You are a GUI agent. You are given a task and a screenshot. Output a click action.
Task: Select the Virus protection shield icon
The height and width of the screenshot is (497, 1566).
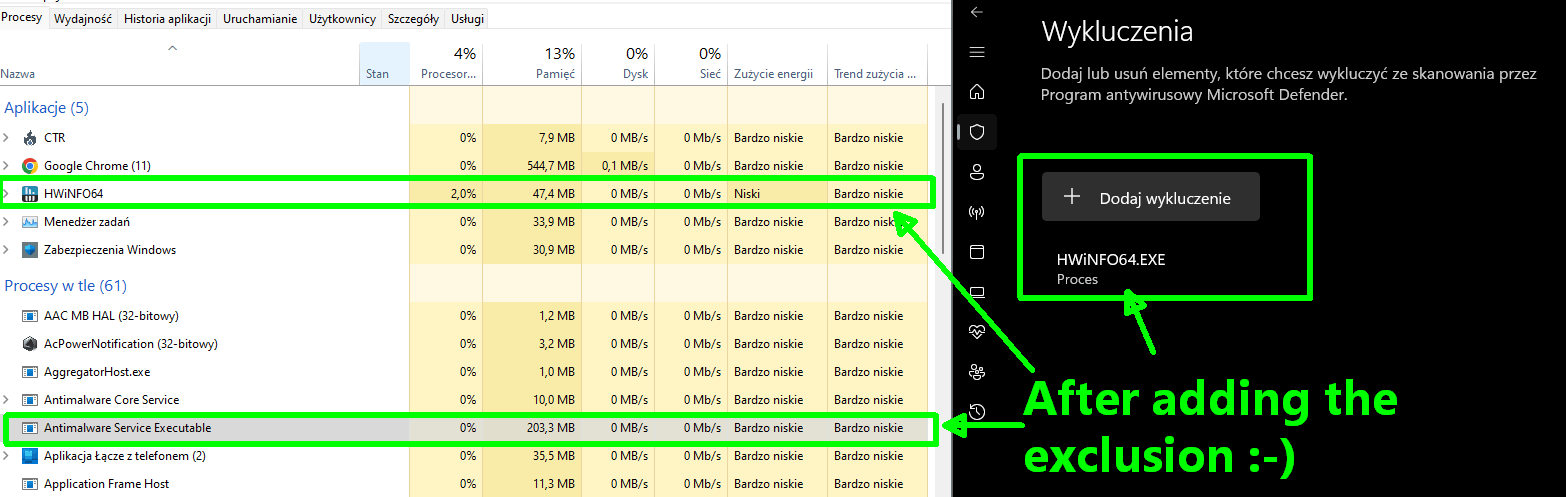point(977,132)
